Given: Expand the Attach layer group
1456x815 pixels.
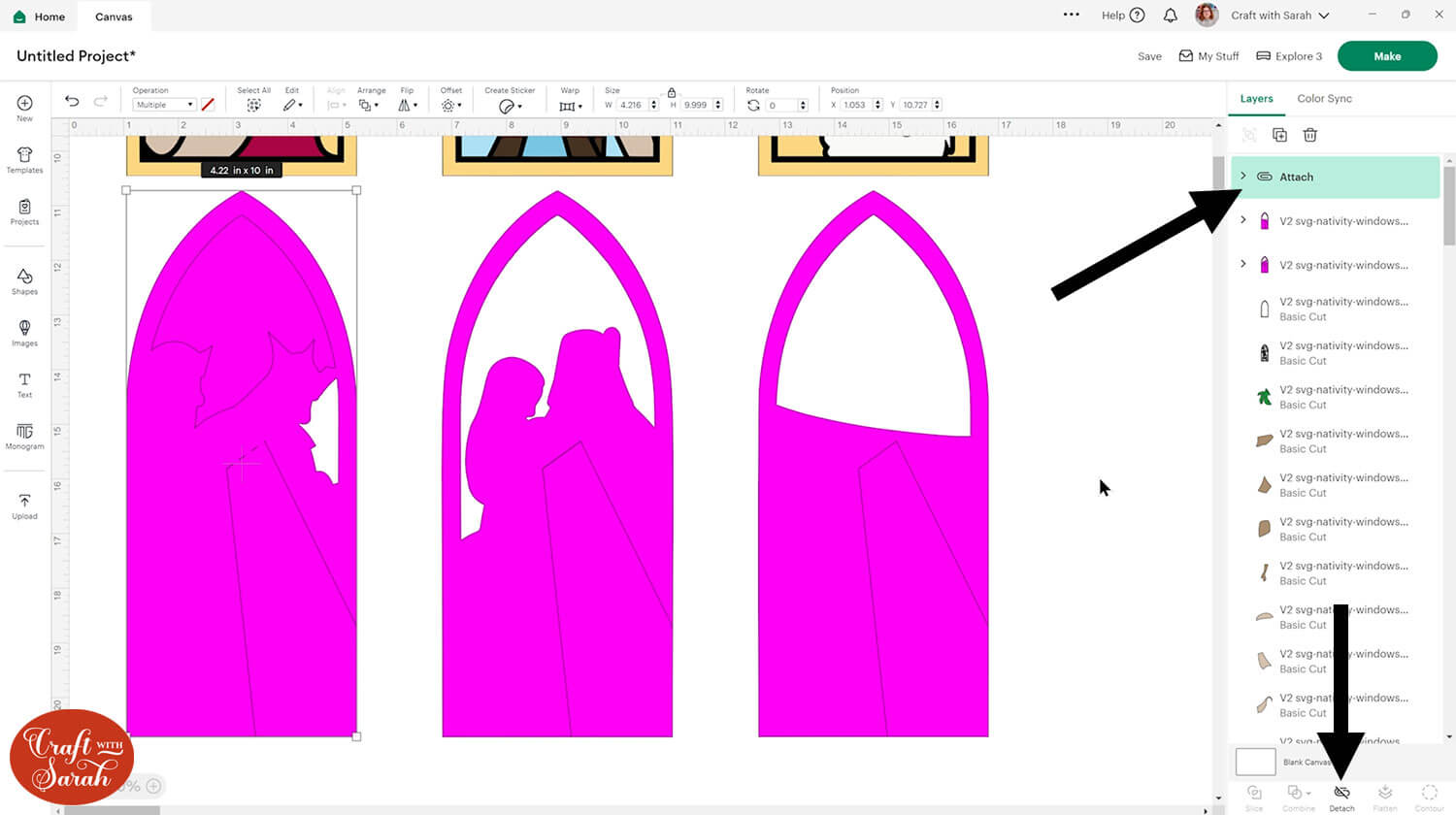Looking at the screenshot, I should click(1243, 176).
